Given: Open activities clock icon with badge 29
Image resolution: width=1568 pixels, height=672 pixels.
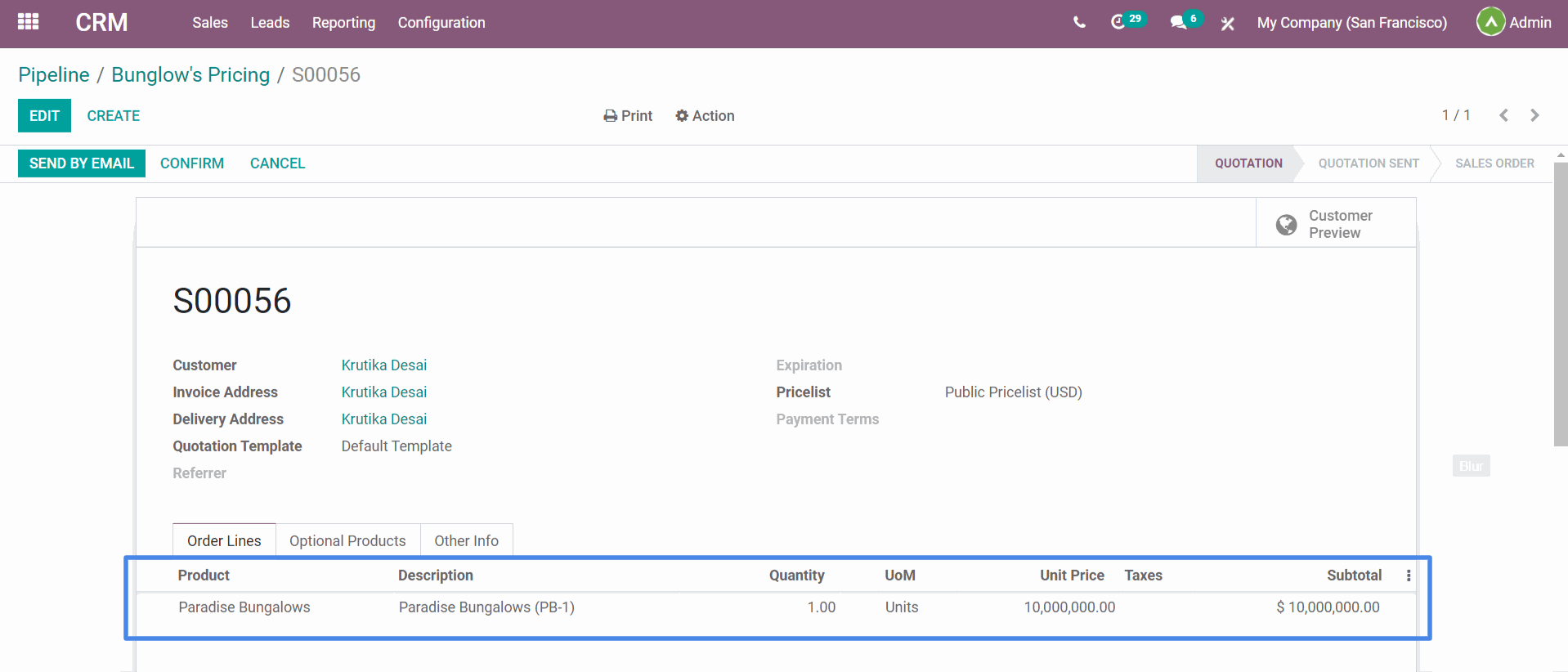Looking at the screenshot, I should click(1118, 22).
